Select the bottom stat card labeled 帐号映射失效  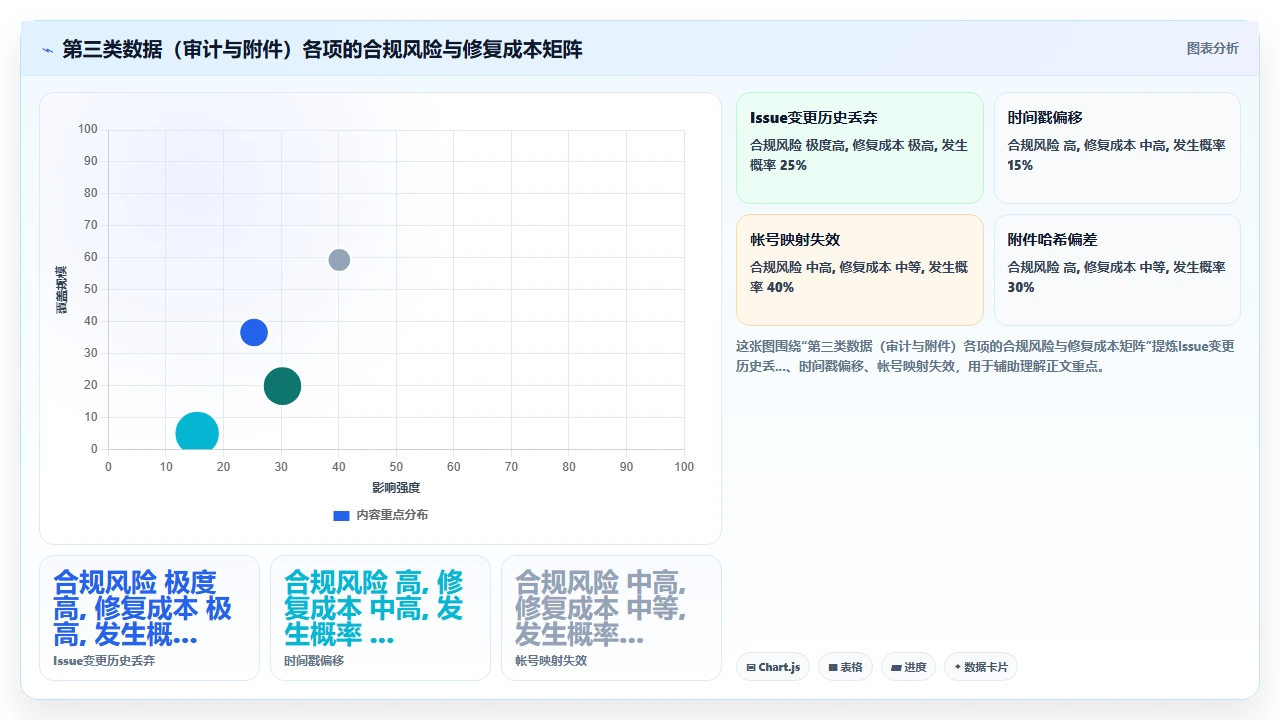point(611,618)
